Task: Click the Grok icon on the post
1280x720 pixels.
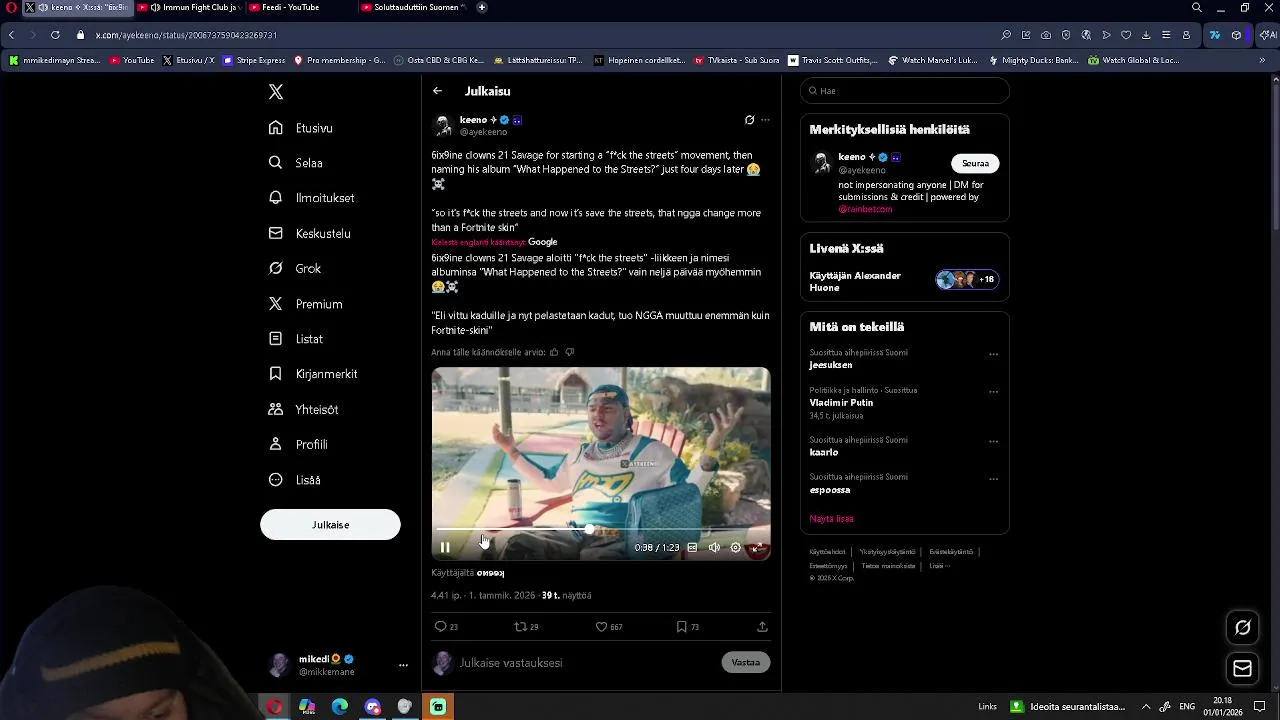Action: [x=749, y=120]
